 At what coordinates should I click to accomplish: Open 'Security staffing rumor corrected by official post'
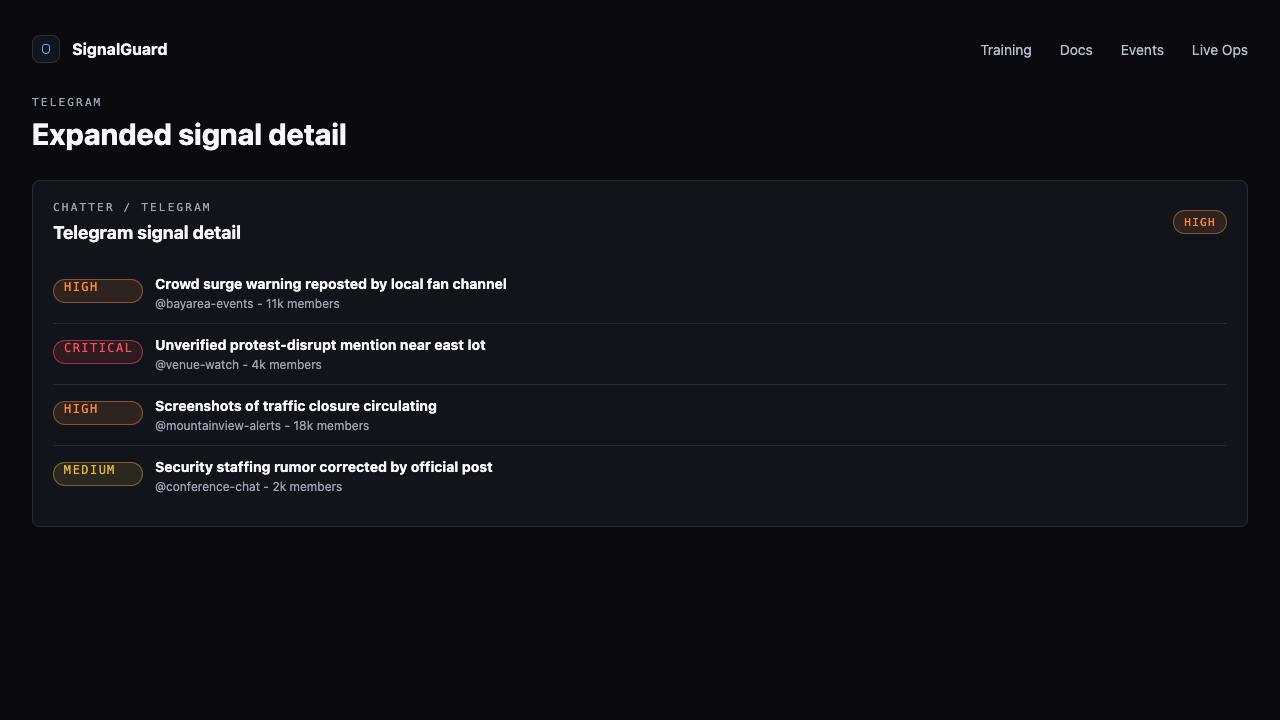point(324,467)
